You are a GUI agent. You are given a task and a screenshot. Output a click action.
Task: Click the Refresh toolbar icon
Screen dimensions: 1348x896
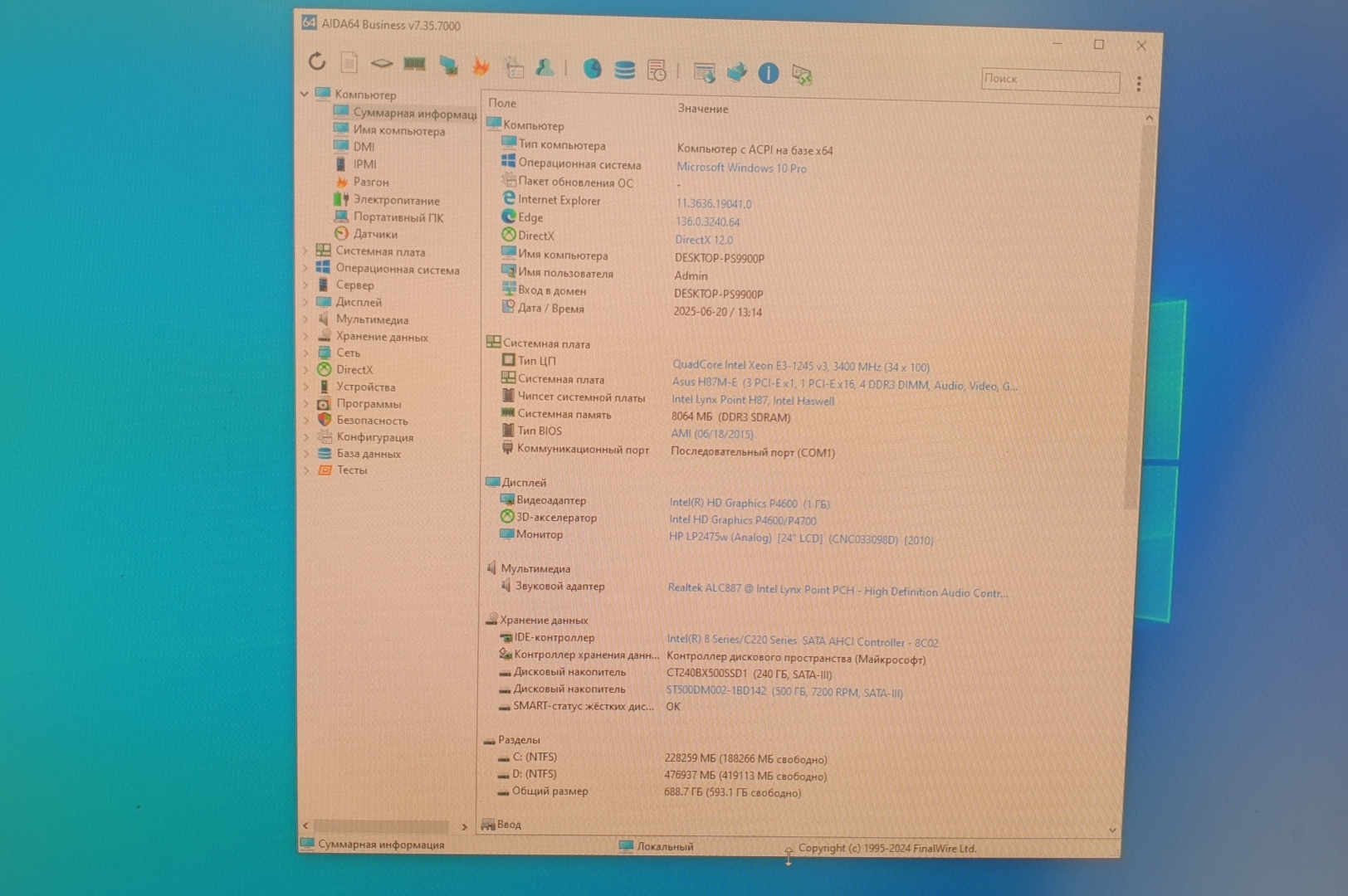pyautogui.click(x=316, y=61)
